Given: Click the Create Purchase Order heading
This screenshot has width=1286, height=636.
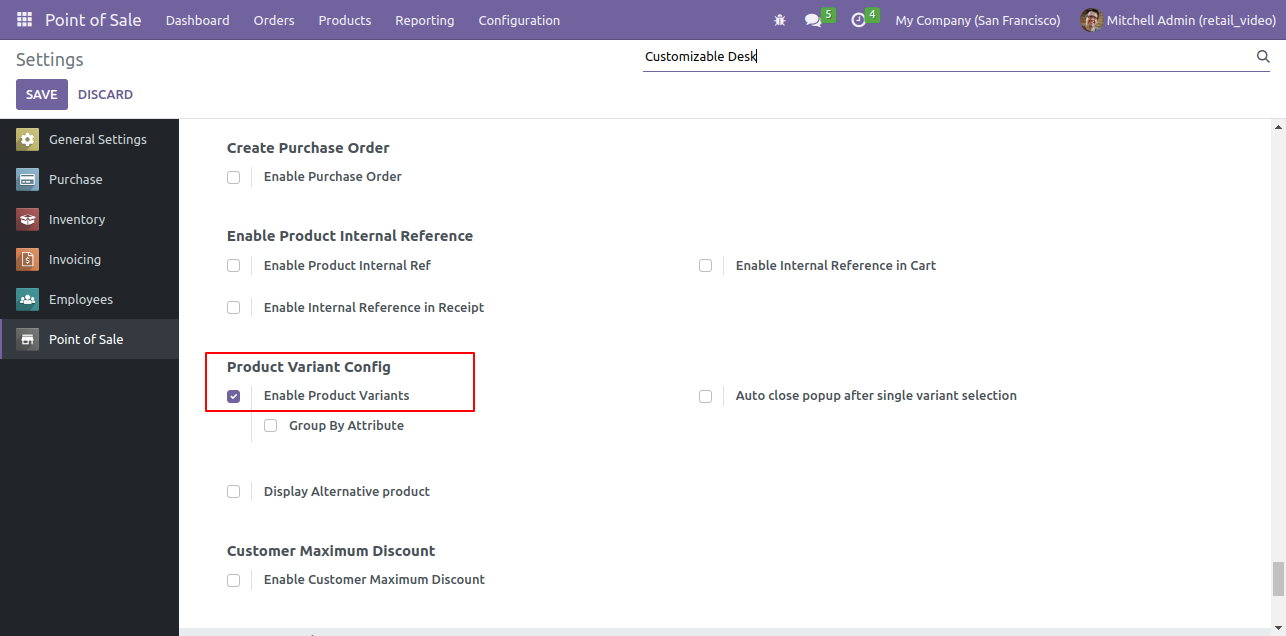Looking at the screenshot, I should [x=308, y=148].
